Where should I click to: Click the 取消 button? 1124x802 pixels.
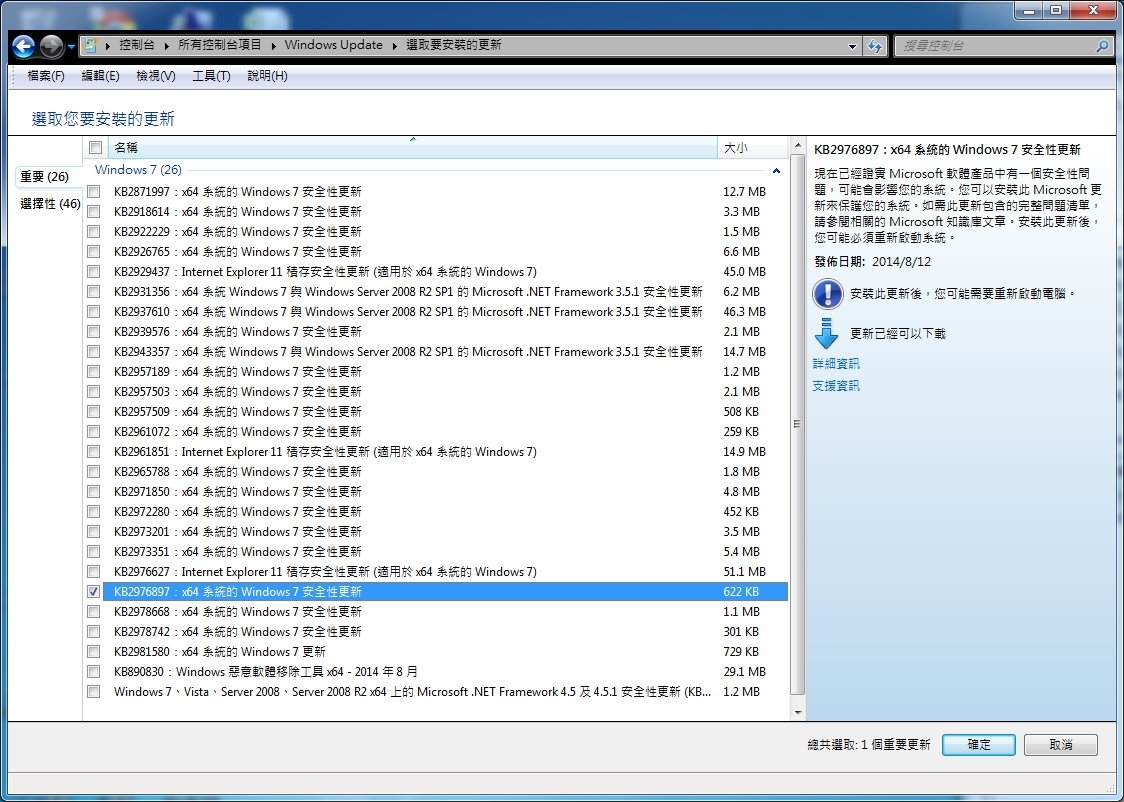pos(1061,745)
